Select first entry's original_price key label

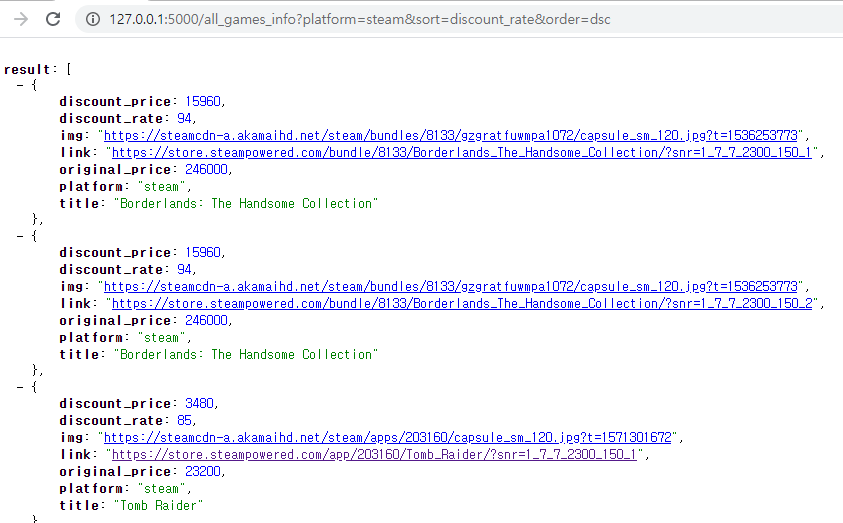point(115,169)
